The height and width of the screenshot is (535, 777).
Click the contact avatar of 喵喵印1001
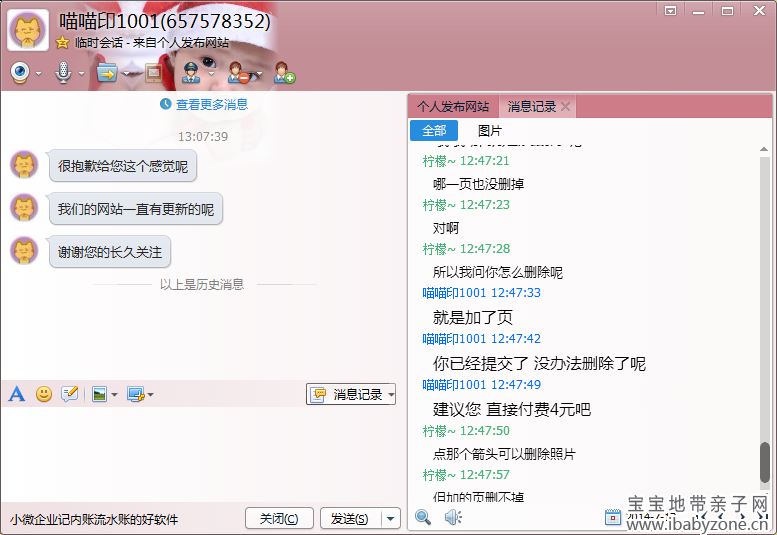[28, 30]
